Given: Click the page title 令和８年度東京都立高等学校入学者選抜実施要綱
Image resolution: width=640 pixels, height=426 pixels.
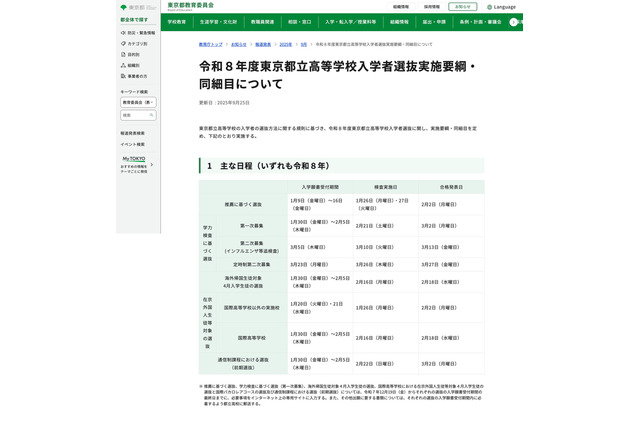Looking at the screenshot, I should (337, 75).
